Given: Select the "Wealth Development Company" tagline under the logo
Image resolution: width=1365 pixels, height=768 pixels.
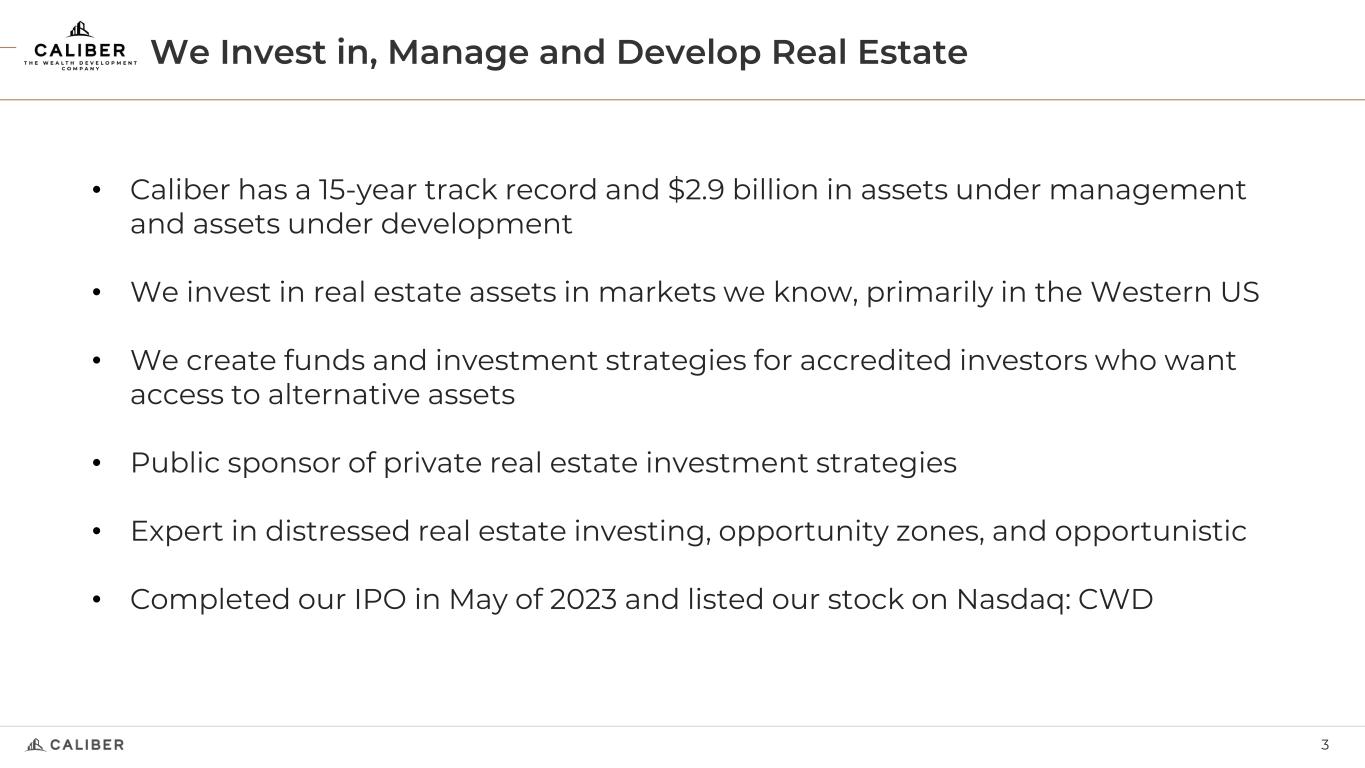Looking at the screenshot, I should click(80, 65).
